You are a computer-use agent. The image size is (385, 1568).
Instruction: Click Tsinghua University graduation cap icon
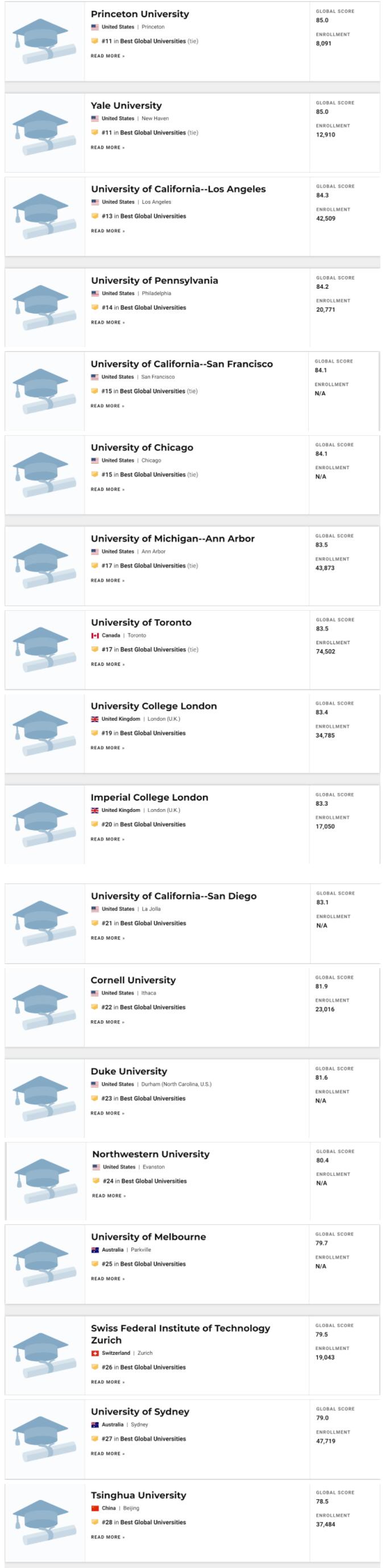pos(44,1522)
